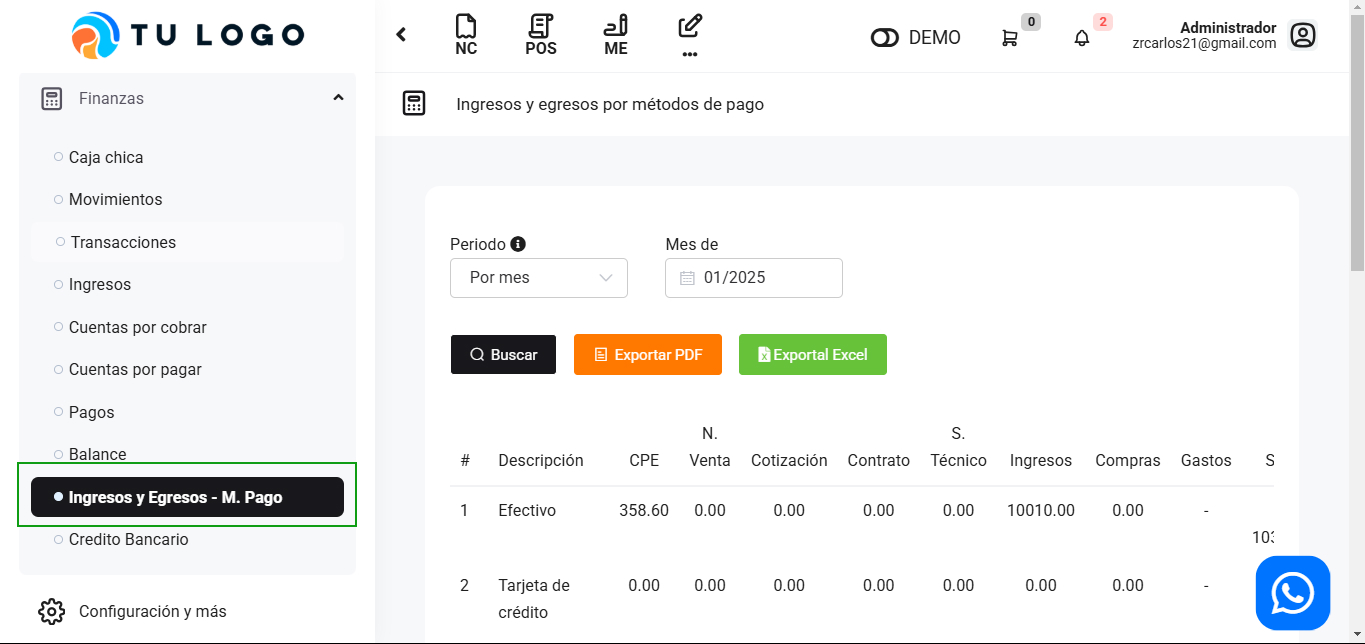Open the user profile avatar icon

(1302, 36)
